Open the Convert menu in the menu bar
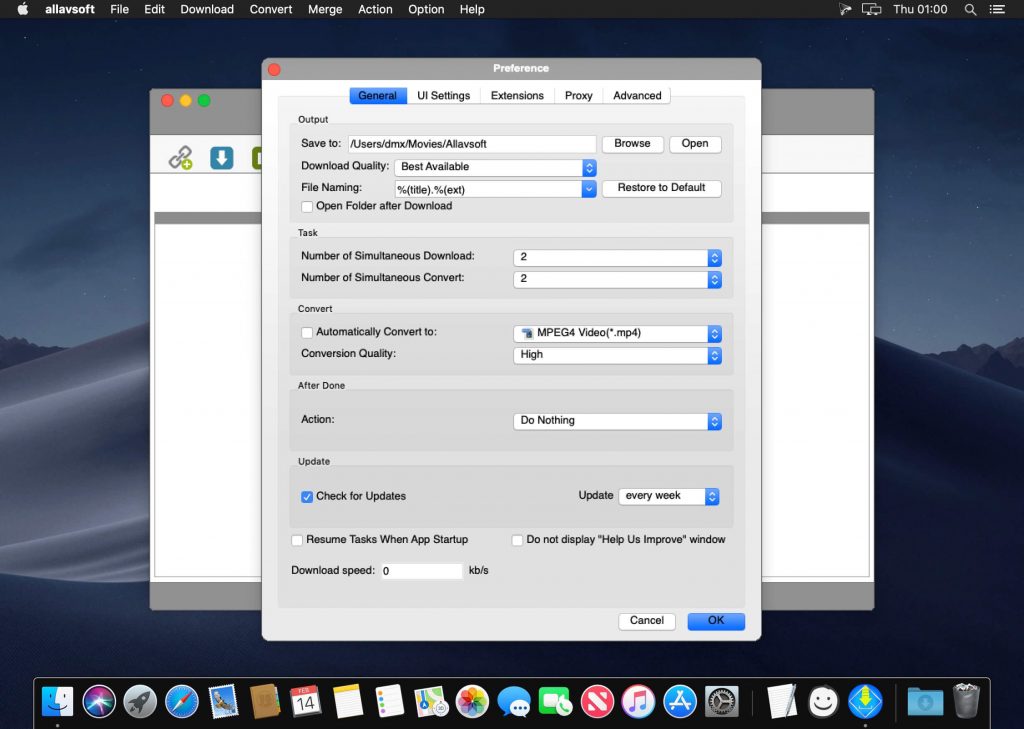The width and height of the screenshot is (1024, 729). point(270,9)
